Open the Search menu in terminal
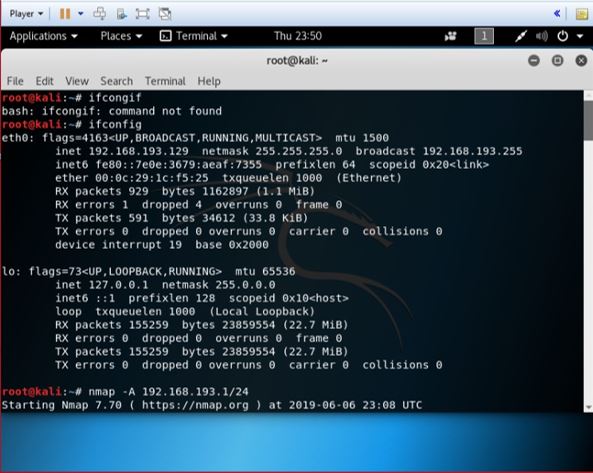 click(116, 81)
